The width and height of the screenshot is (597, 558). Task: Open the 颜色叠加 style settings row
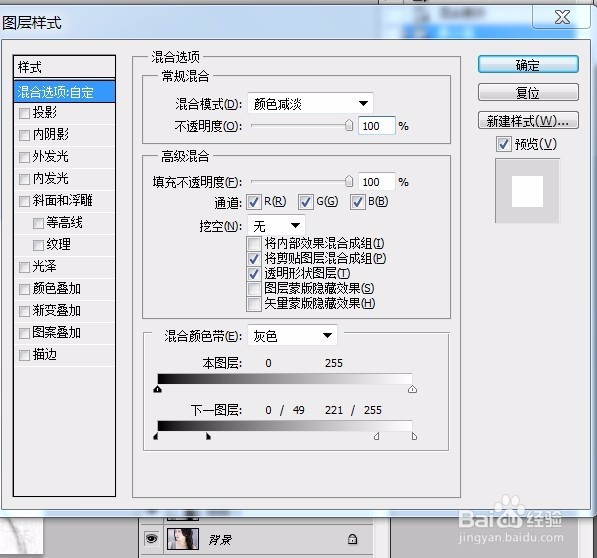pyautogui.click(x=64, y=289)
